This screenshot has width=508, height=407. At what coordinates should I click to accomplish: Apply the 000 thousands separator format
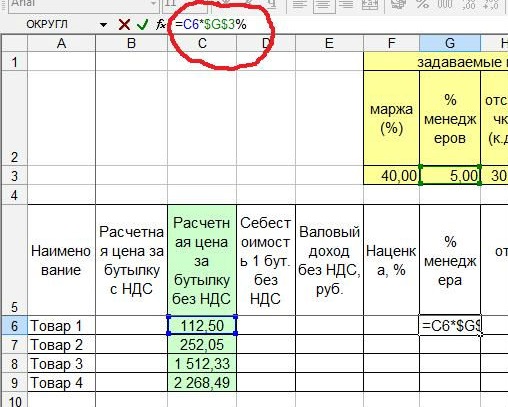(445, 5)
